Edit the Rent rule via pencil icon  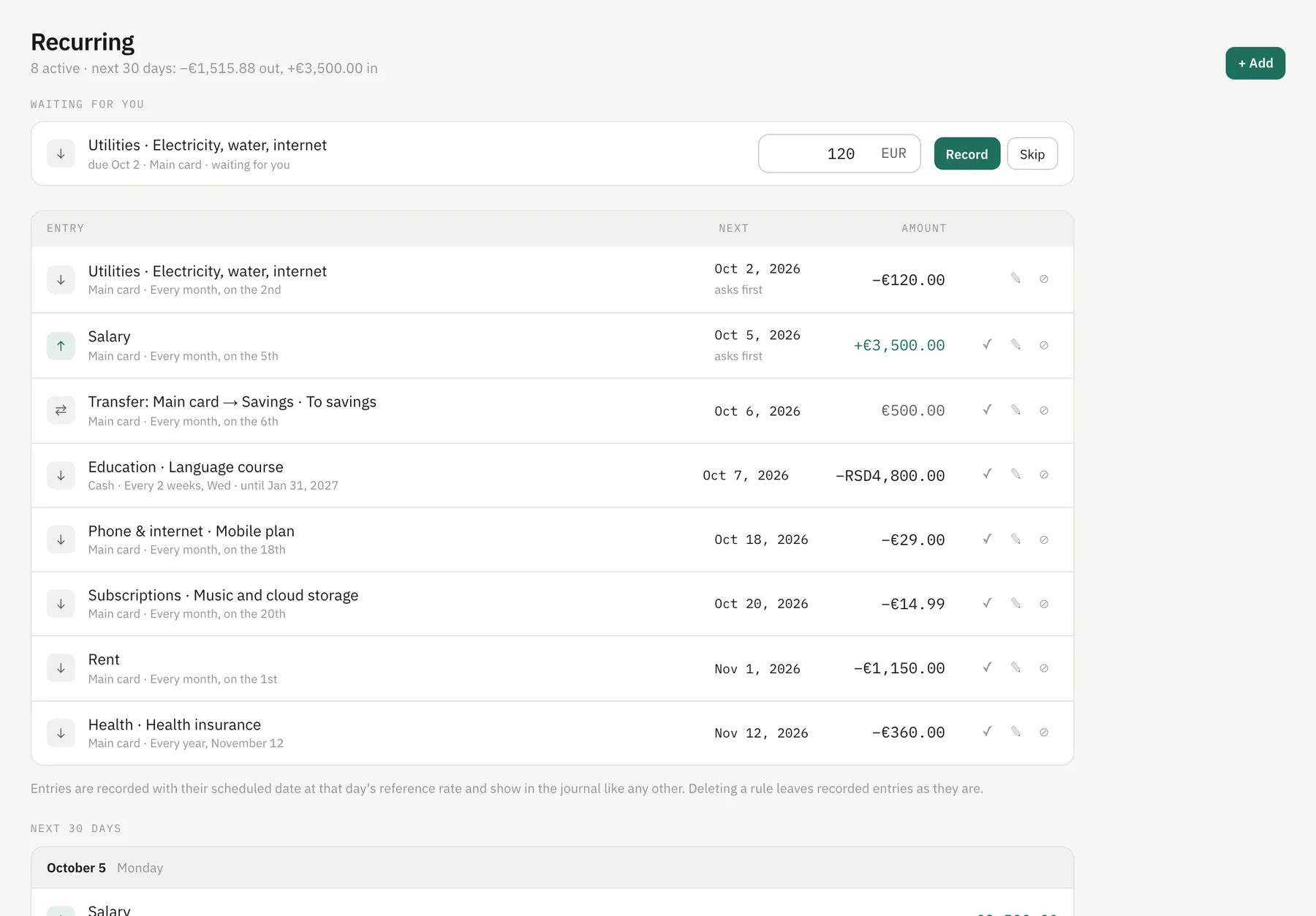[1016, 668]
